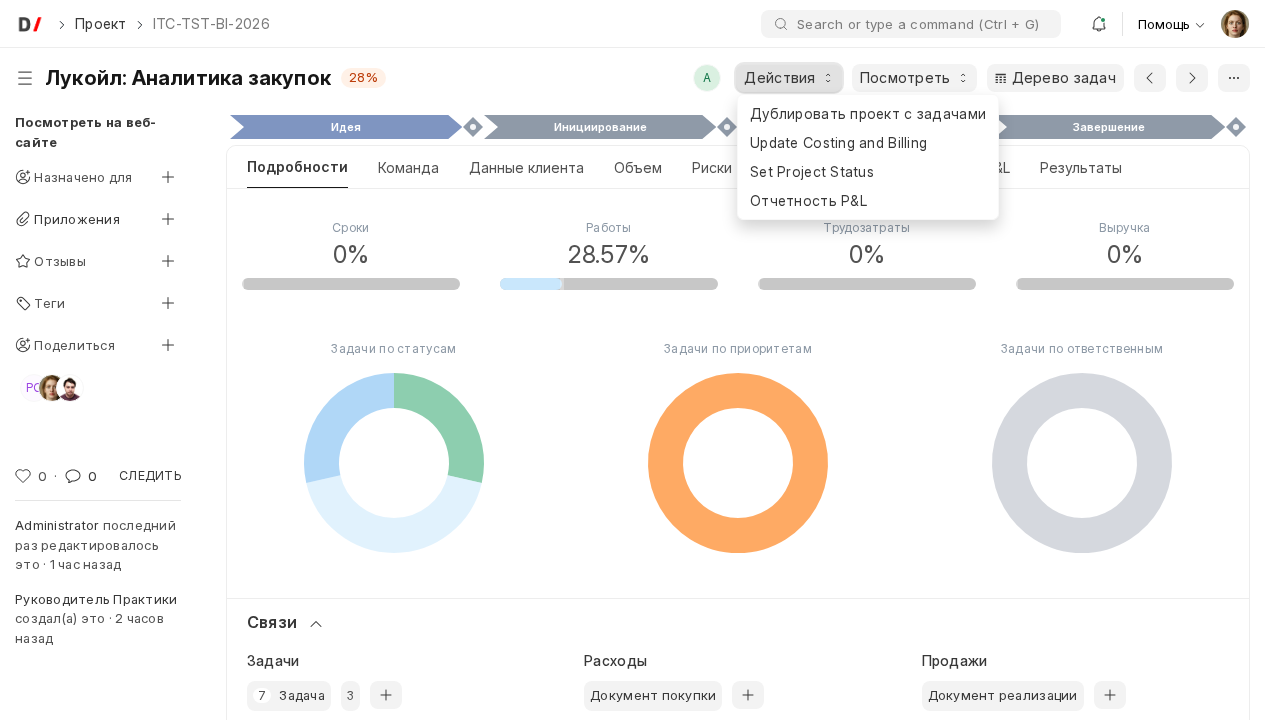
Task: Open the Дерево задач view
Action: [1055, 78]
